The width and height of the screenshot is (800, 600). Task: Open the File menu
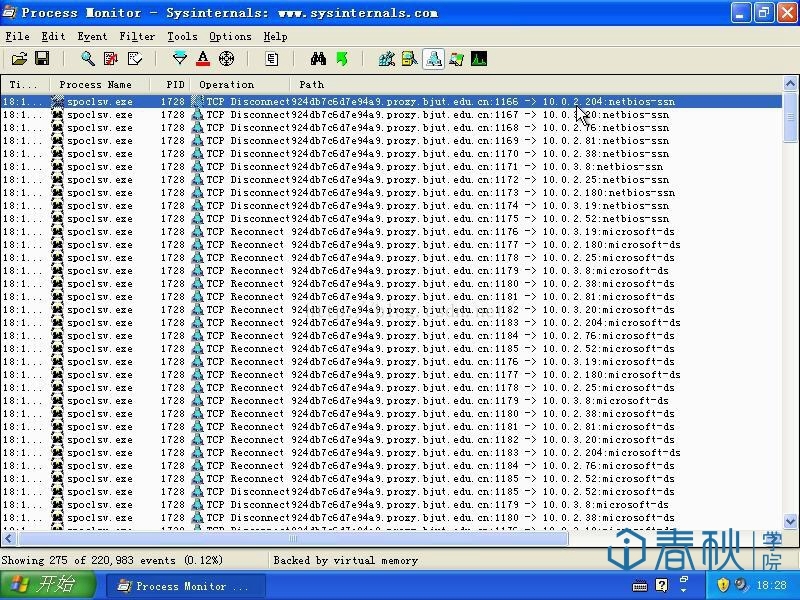pos(17,36)
